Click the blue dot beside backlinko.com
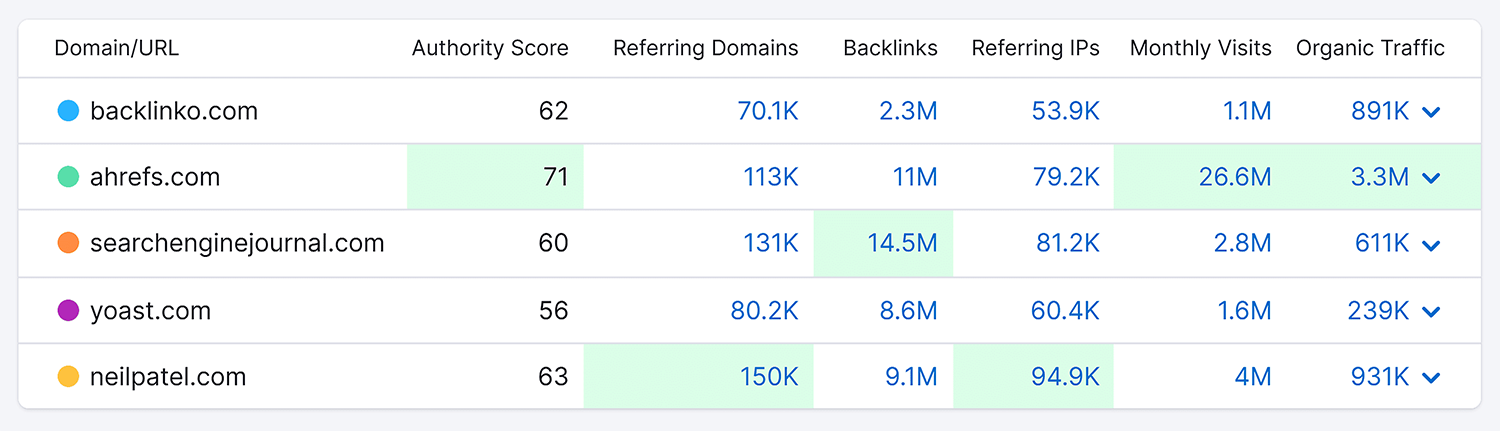Screen dimensions: 1500x431 click(x=68, y=111)
